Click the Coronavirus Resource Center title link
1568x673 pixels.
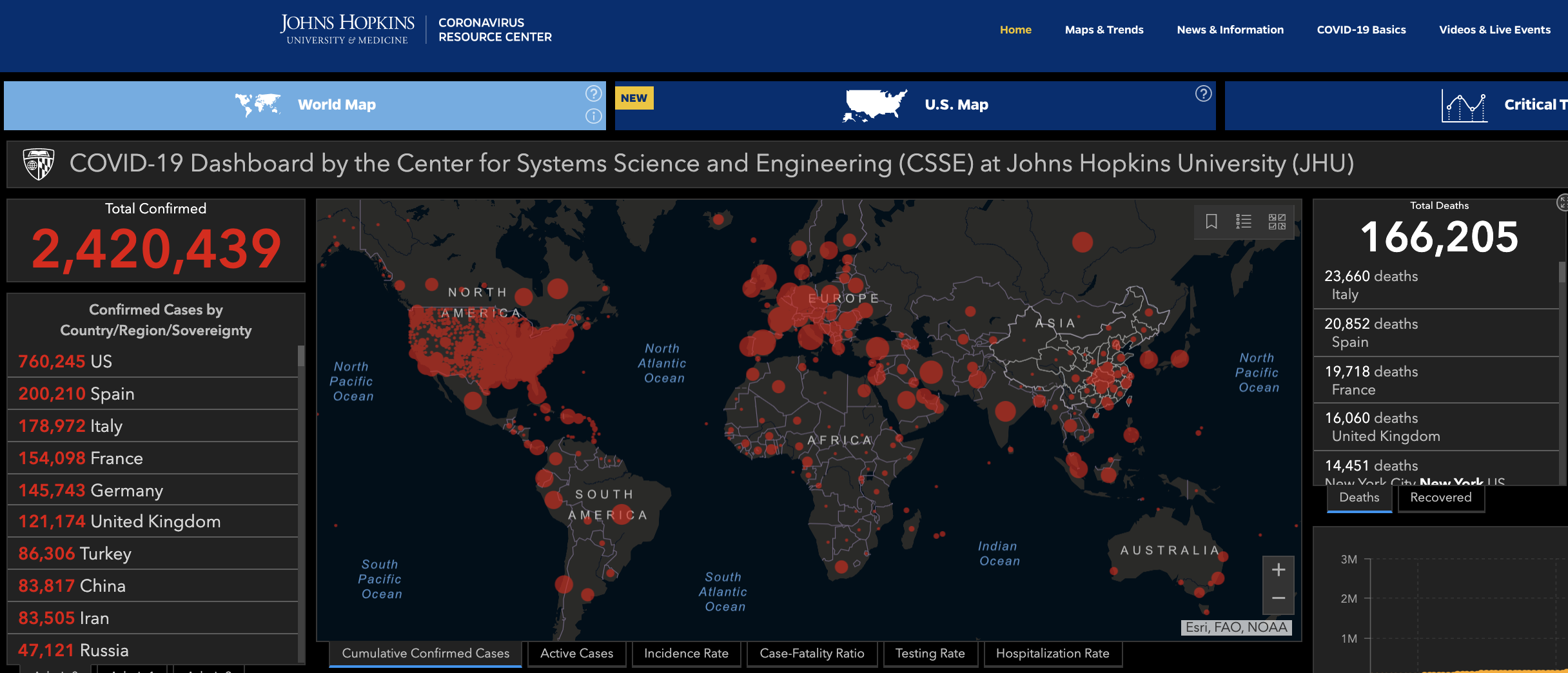[495, 30]
